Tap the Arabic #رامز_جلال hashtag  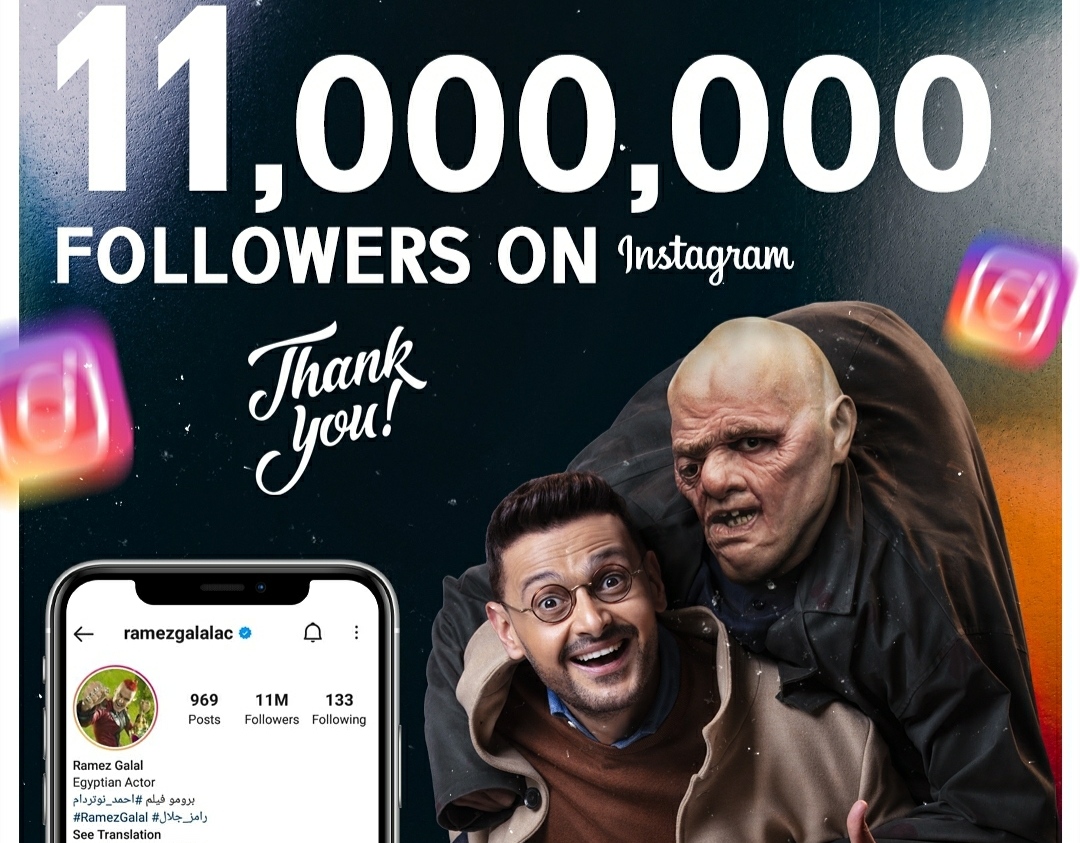[x=180, y=817]
